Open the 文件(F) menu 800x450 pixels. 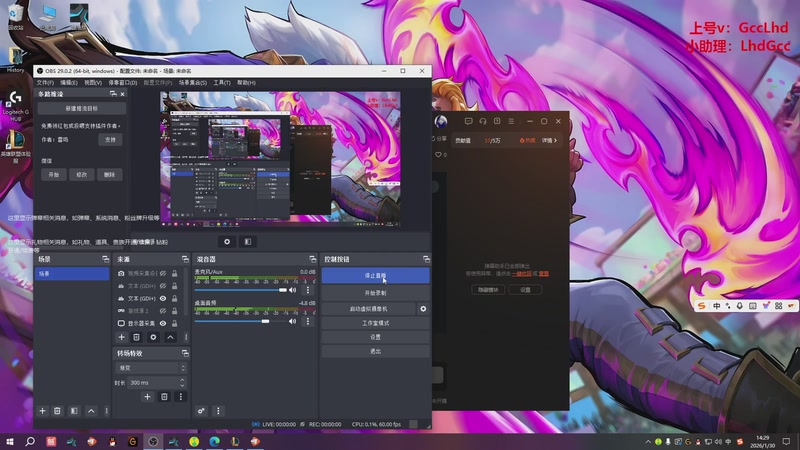(45, 83)
